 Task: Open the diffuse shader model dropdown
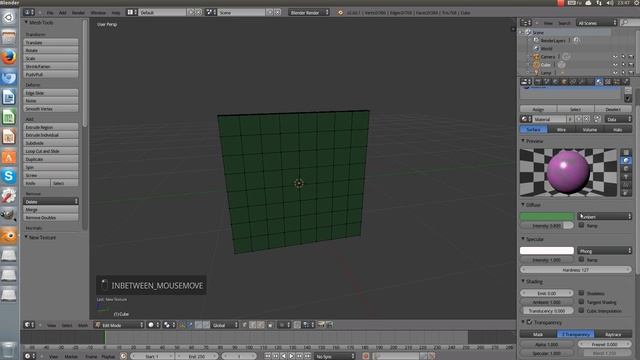604,216
